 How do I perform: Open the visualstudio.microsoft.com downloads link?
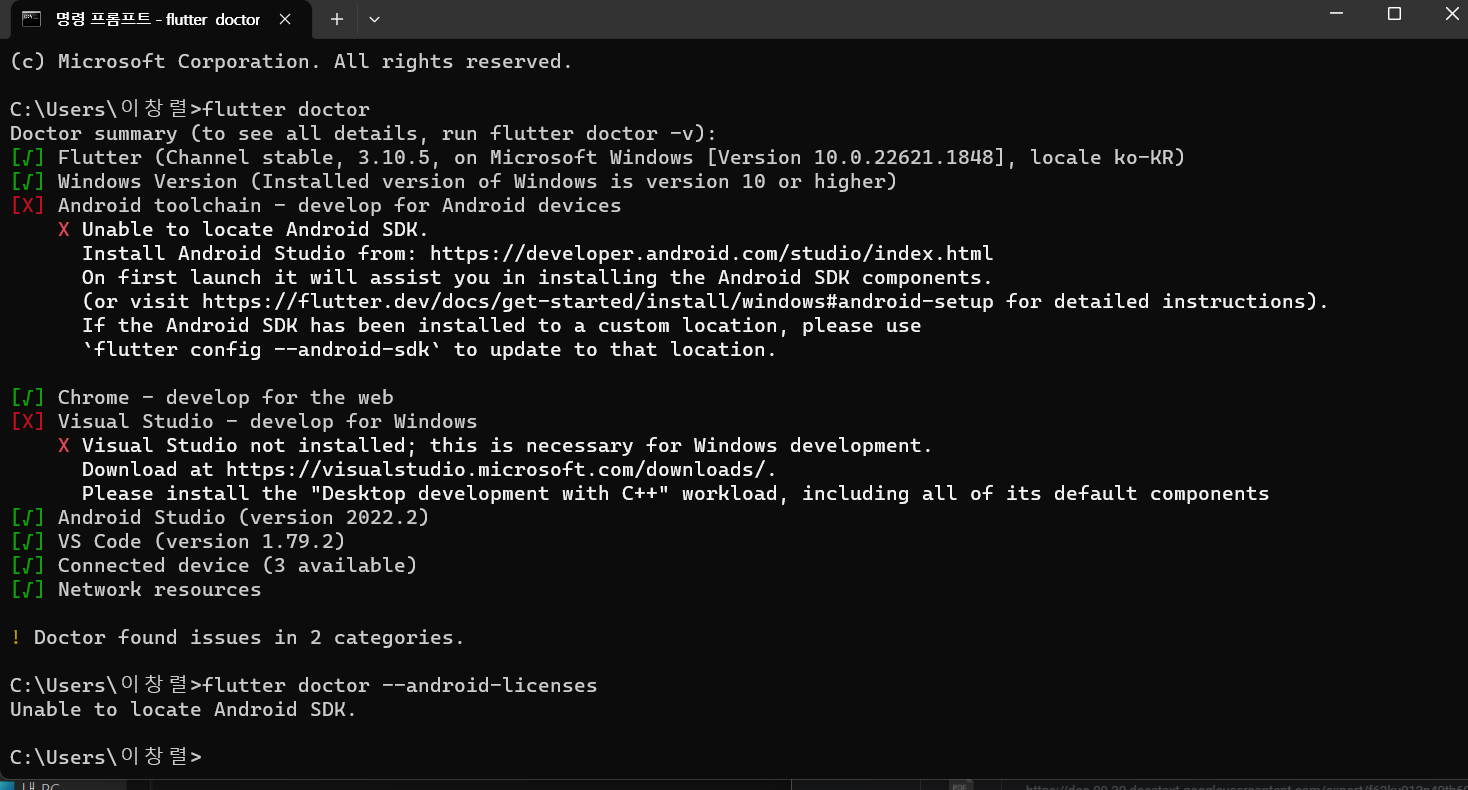(497, 470)
